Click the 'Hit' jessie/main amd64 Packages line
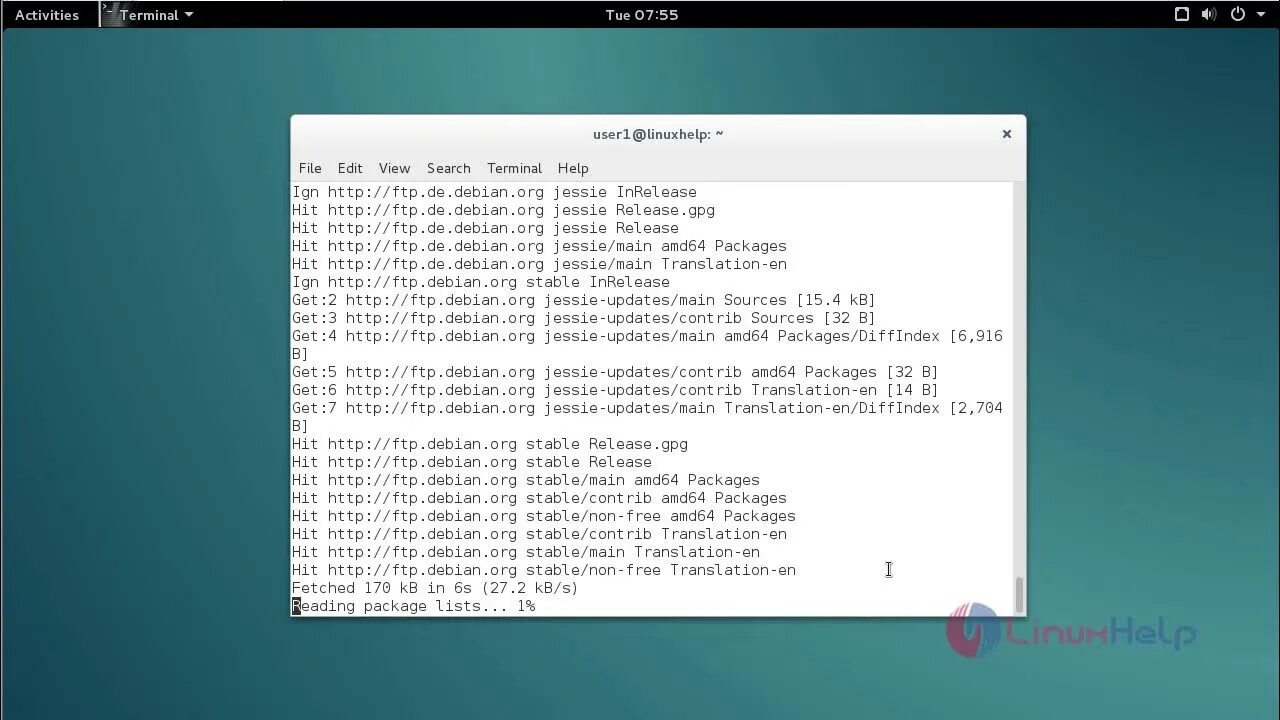Screen dimensions: 1280x720 tap(539, 246)
